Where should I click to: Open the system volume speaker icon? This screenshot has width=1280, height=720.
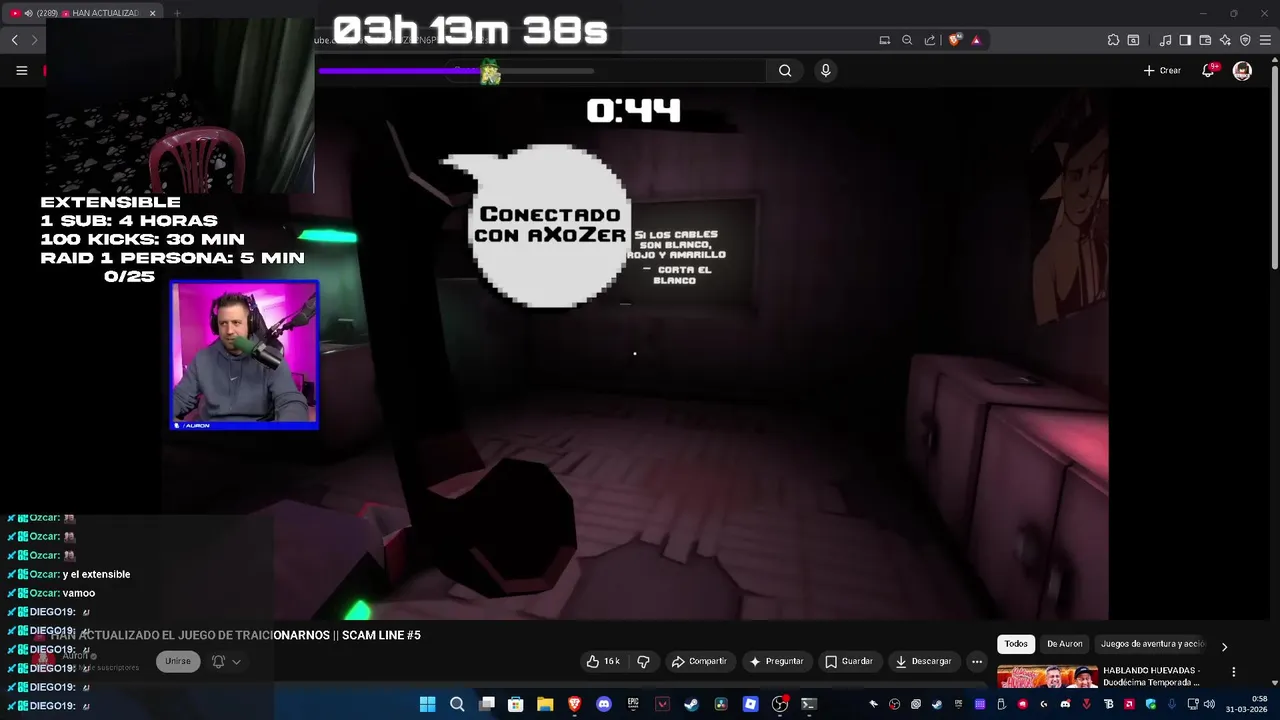pos(1209,704)
